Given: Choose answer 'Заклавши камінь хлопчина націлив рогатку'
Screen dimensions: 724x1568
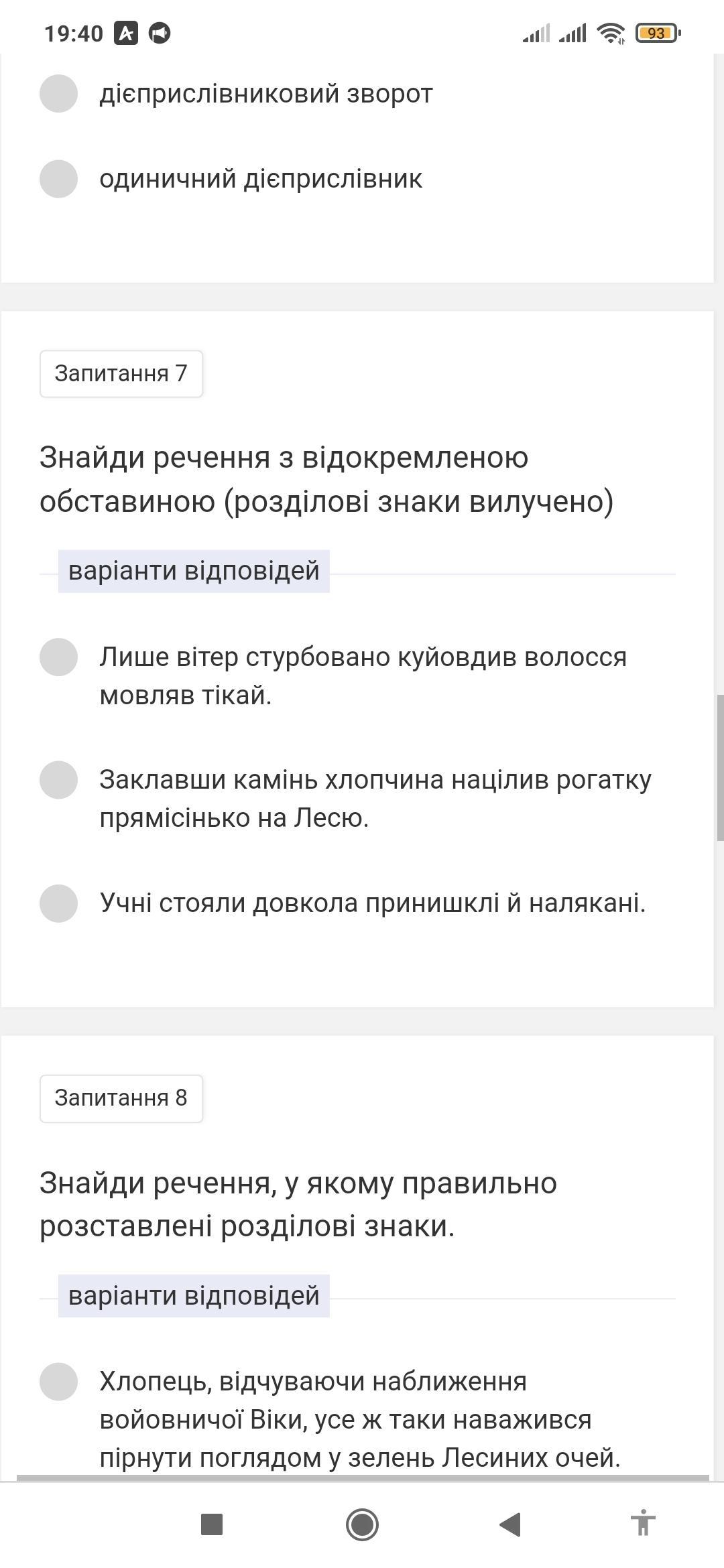Looking at the screenshot, I should point(59,780).
